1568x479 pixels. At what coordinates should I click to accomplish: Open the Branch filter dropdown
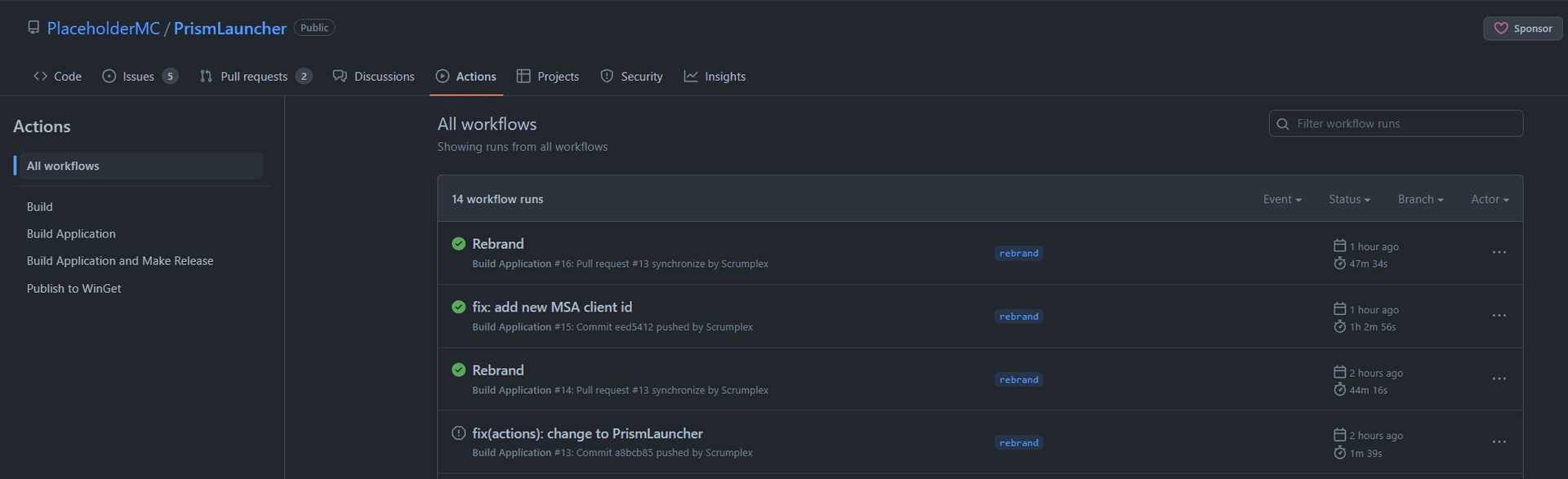point(1420,199)
